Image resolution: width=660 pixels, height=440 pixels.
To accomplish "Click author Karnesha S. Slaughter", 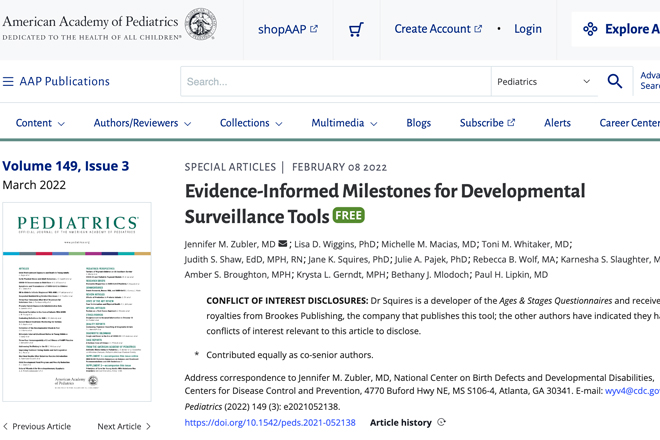I will coord(610,259).
